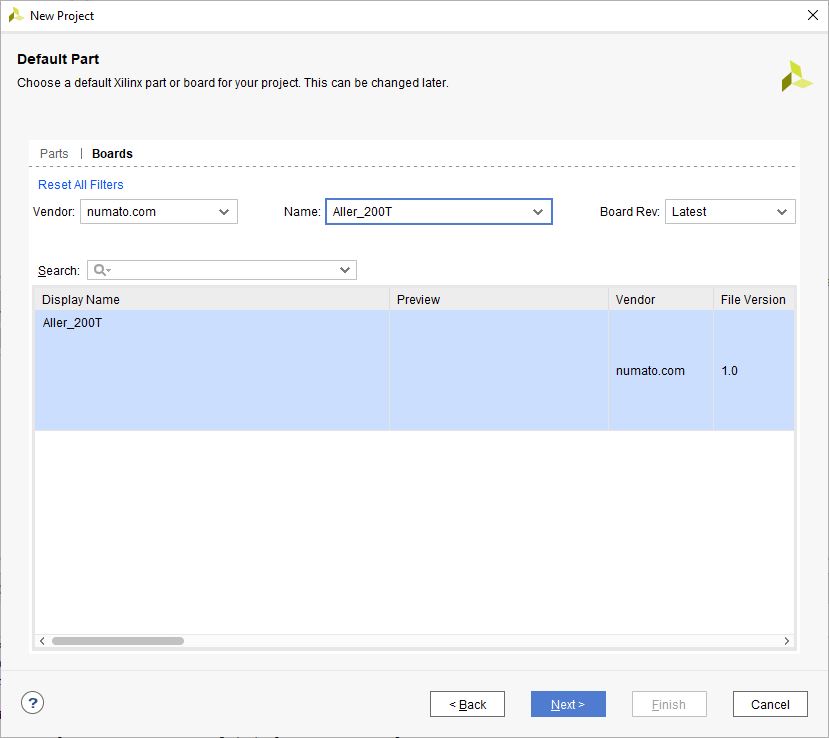
Task: Switch to the Parts tab
Action: coord(54,153)
